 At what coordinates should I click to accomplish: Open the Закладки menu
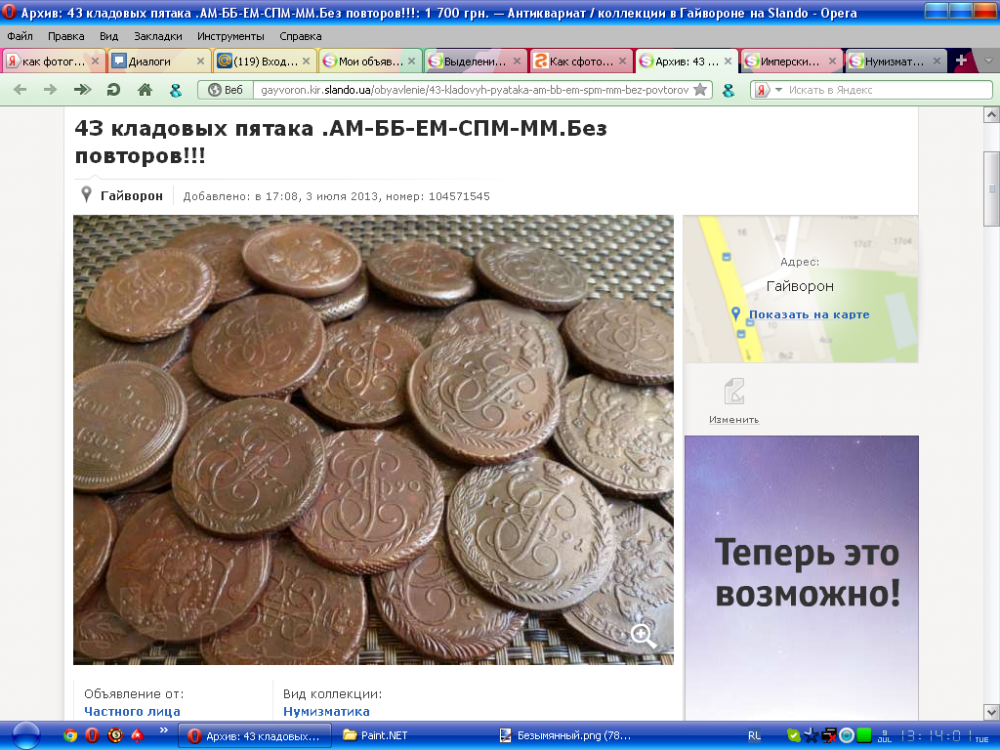point(158,36)
